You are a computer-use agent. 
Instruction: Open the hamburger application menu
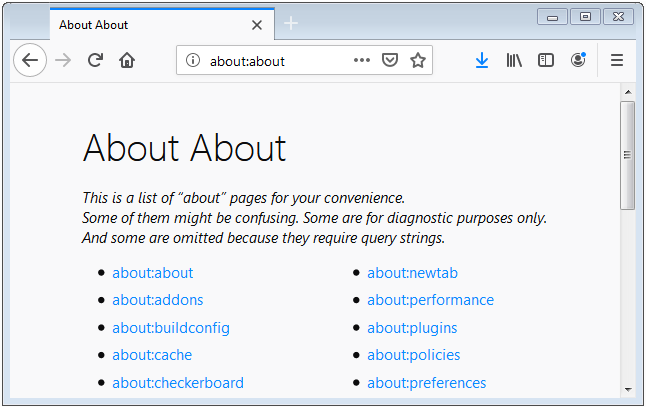click(x=617, y=60)
